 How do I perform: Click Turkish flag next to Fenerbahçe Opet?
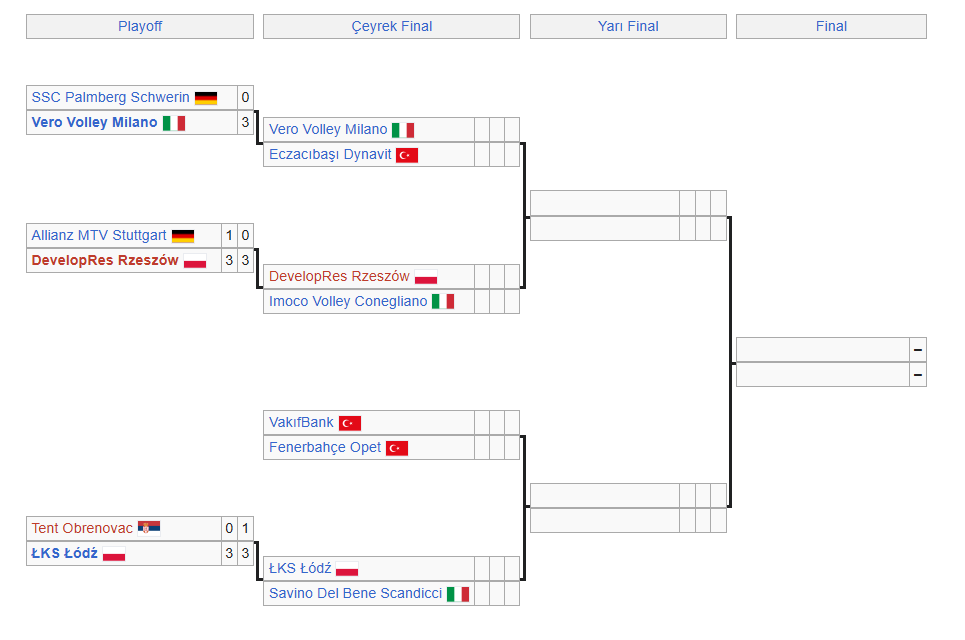(x=397, y=448)
